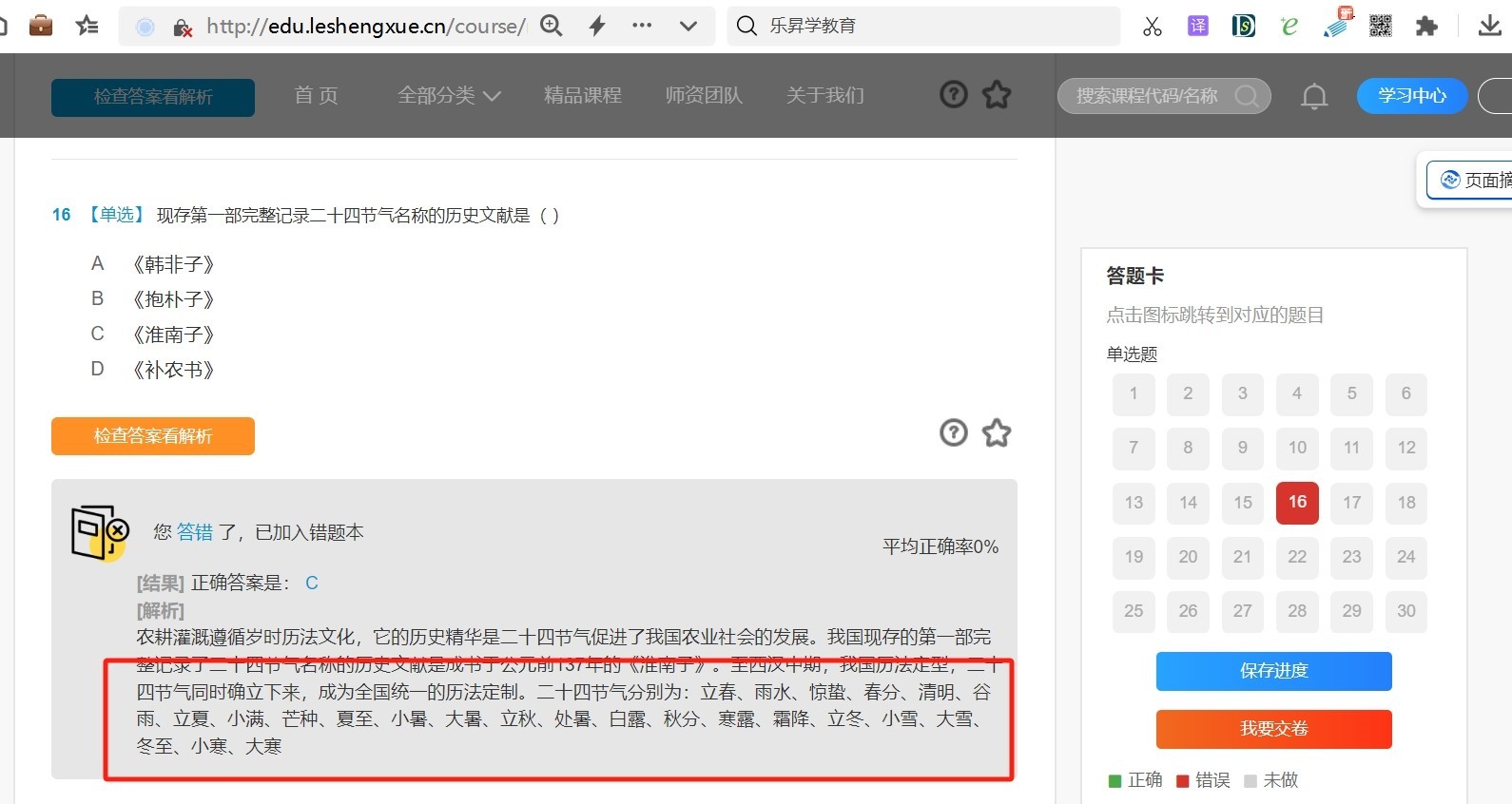Open the favorites star list icon
Viewport: 1512px width, 804px height.
87,26
